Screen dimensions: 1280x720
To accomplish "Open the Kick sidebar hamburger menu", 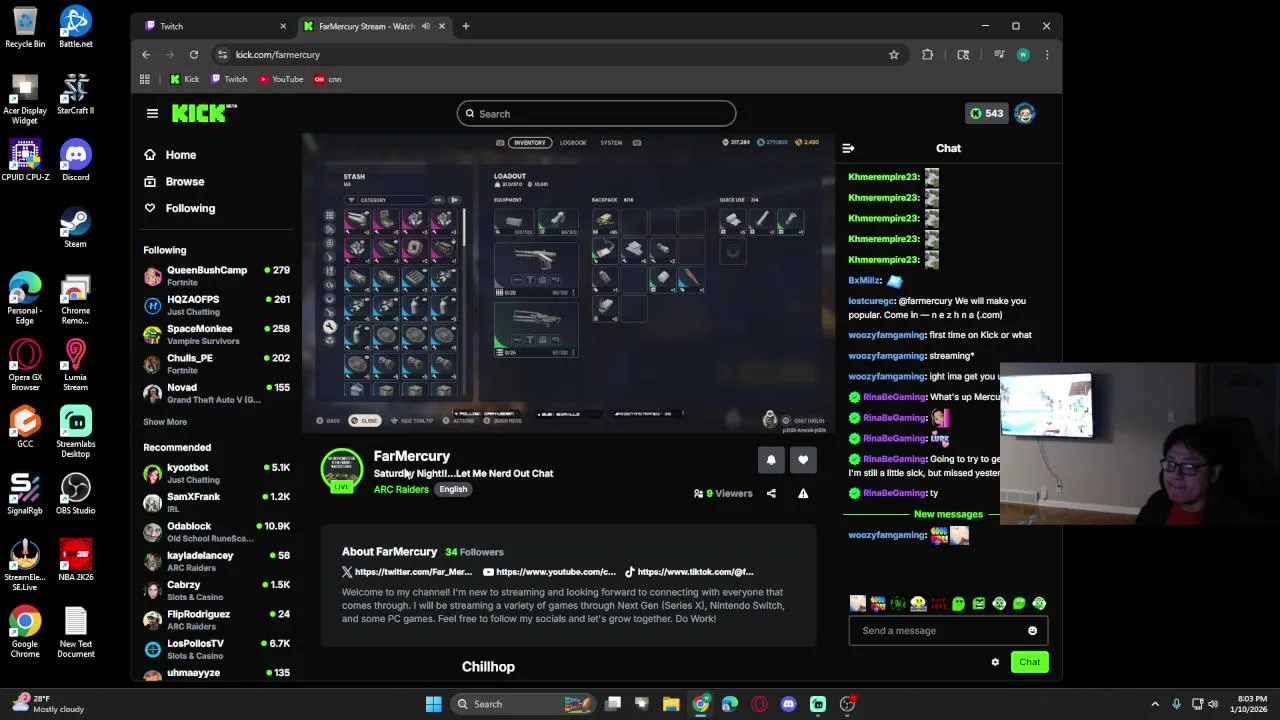I will pyautogui.click(x=152, y=114).
